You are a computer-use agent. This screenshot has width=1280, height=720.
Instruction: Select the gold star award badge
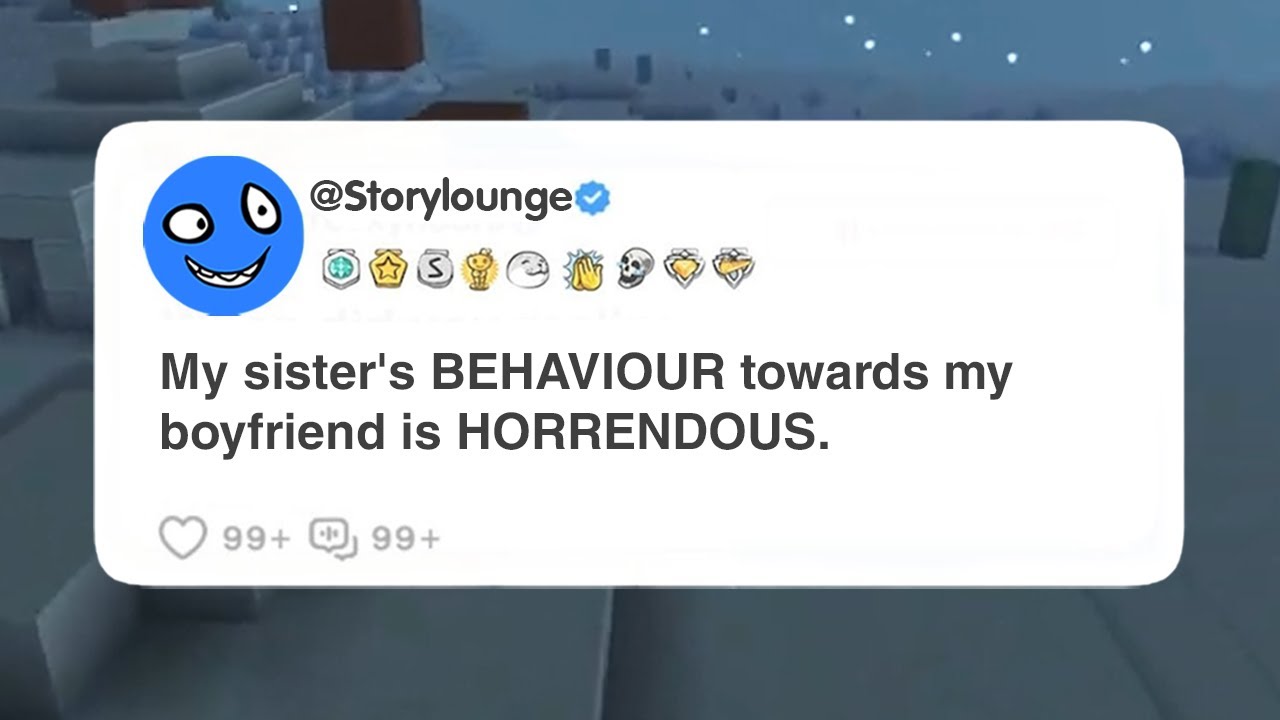point(386,268)
